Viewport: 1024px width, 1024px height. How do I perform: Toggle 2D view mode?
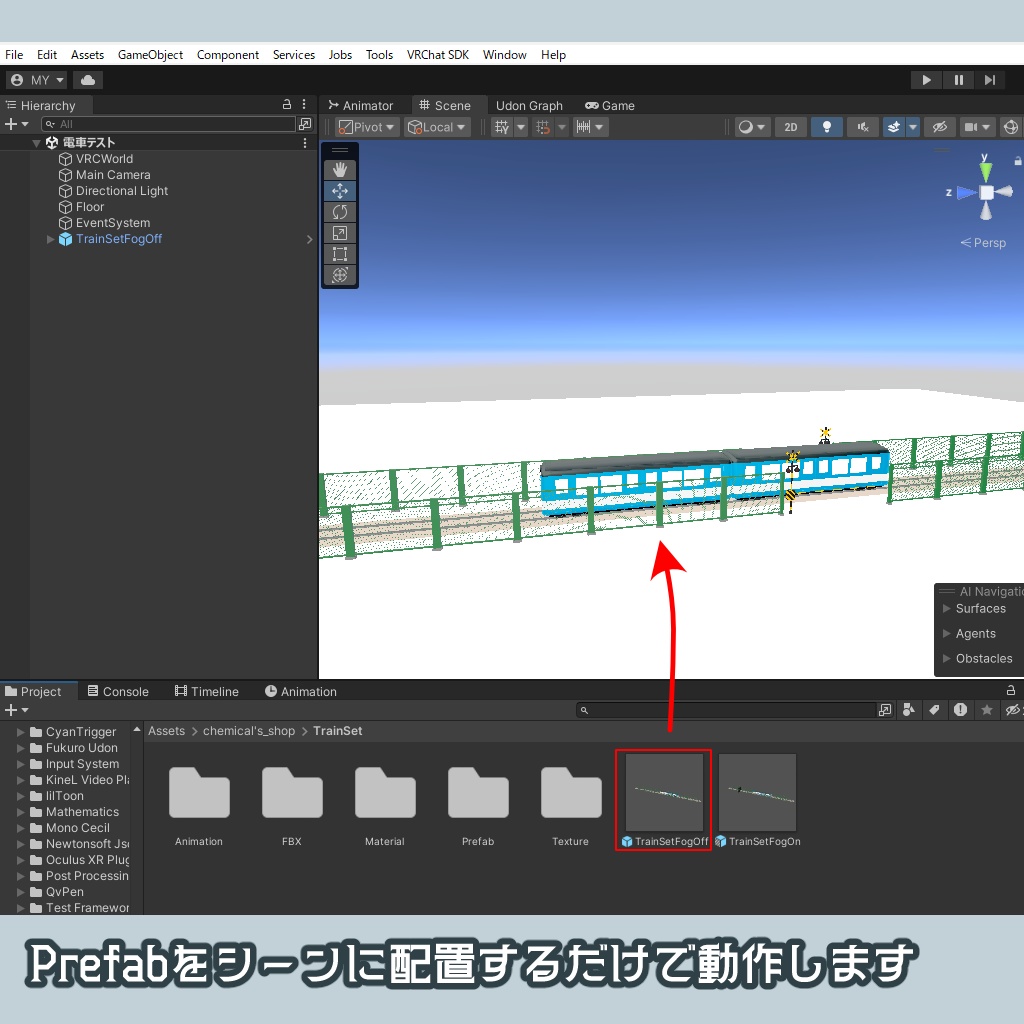click(790, 126)
